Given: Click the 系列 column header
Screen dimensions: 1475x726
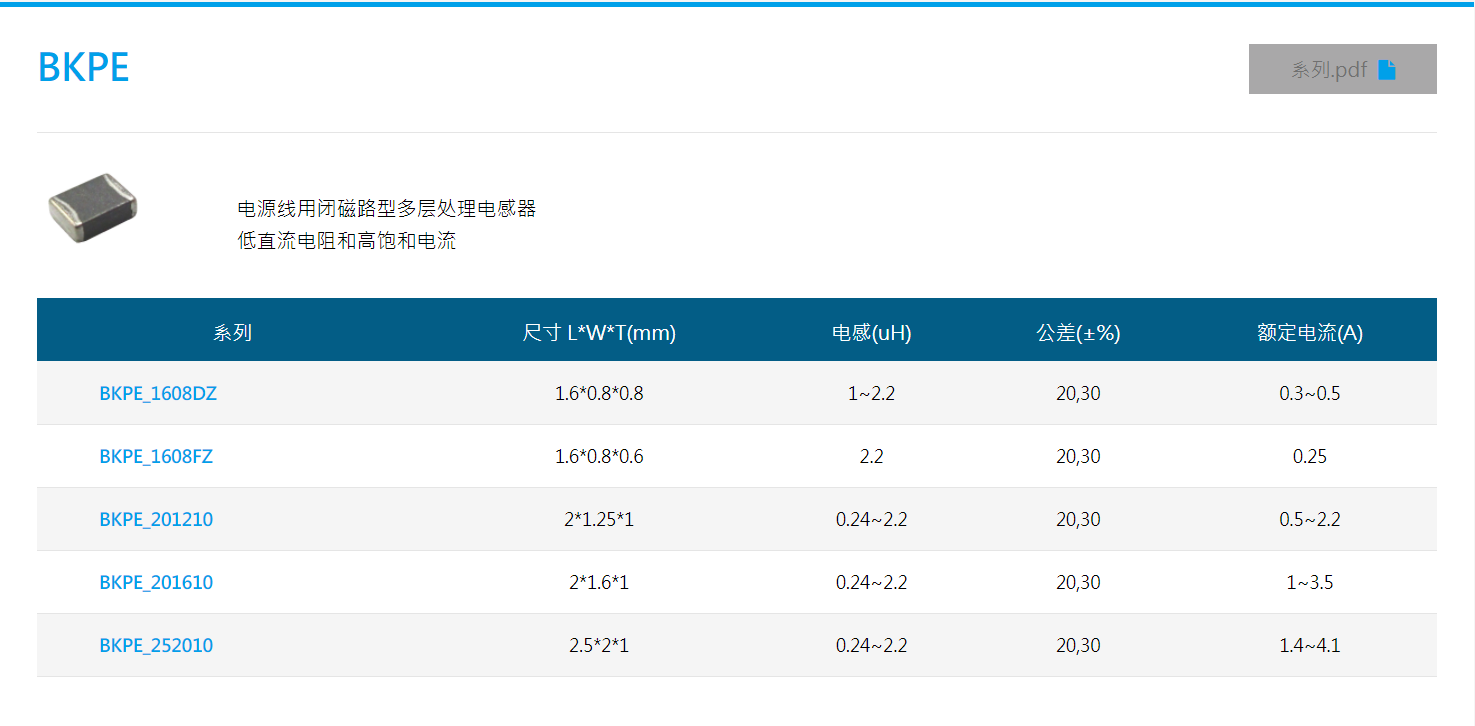Looking at the screenshot, I should (232, 333).
